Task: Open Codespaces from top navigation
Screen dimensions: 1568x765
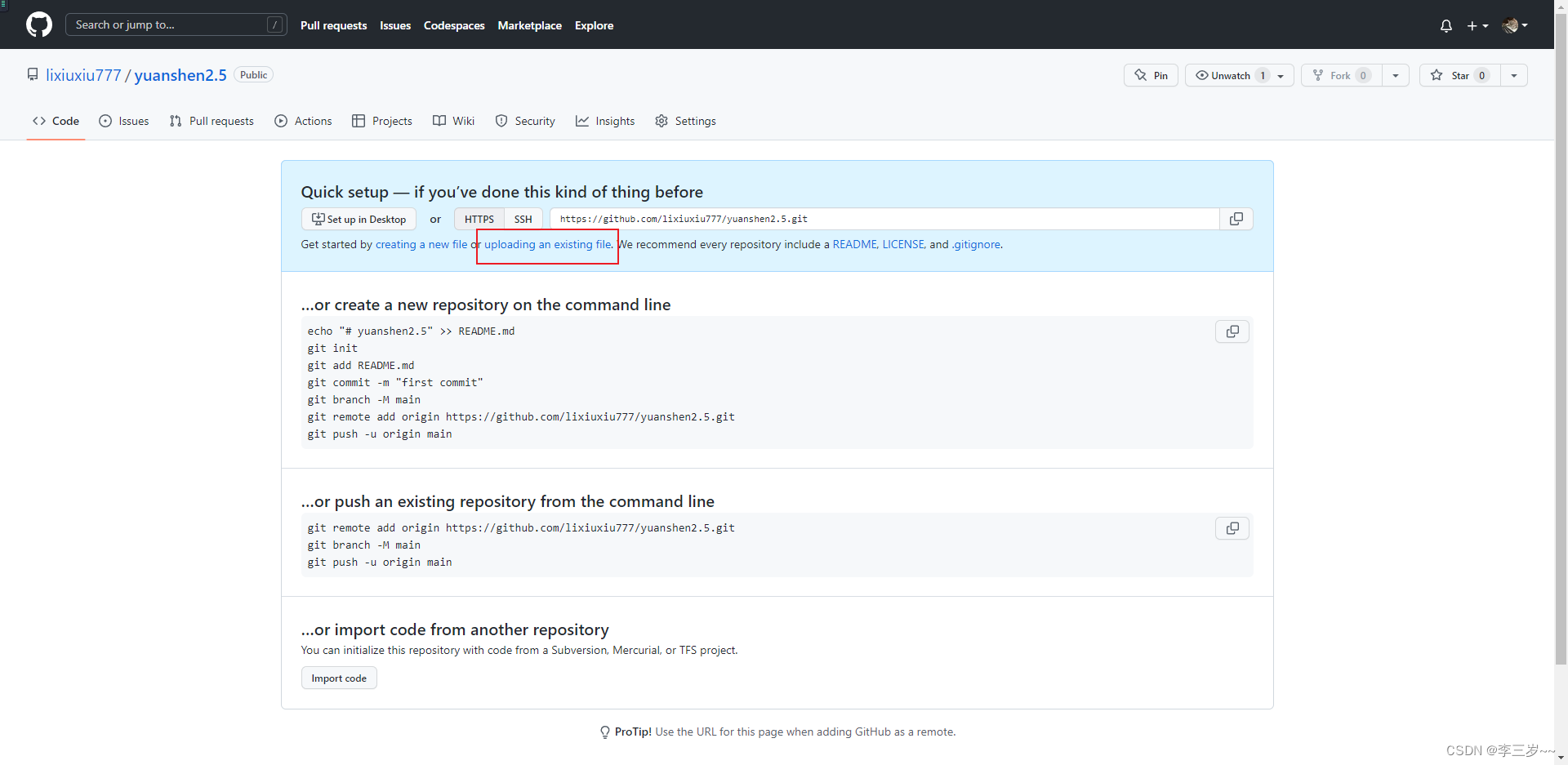Action: coord(454,25)
